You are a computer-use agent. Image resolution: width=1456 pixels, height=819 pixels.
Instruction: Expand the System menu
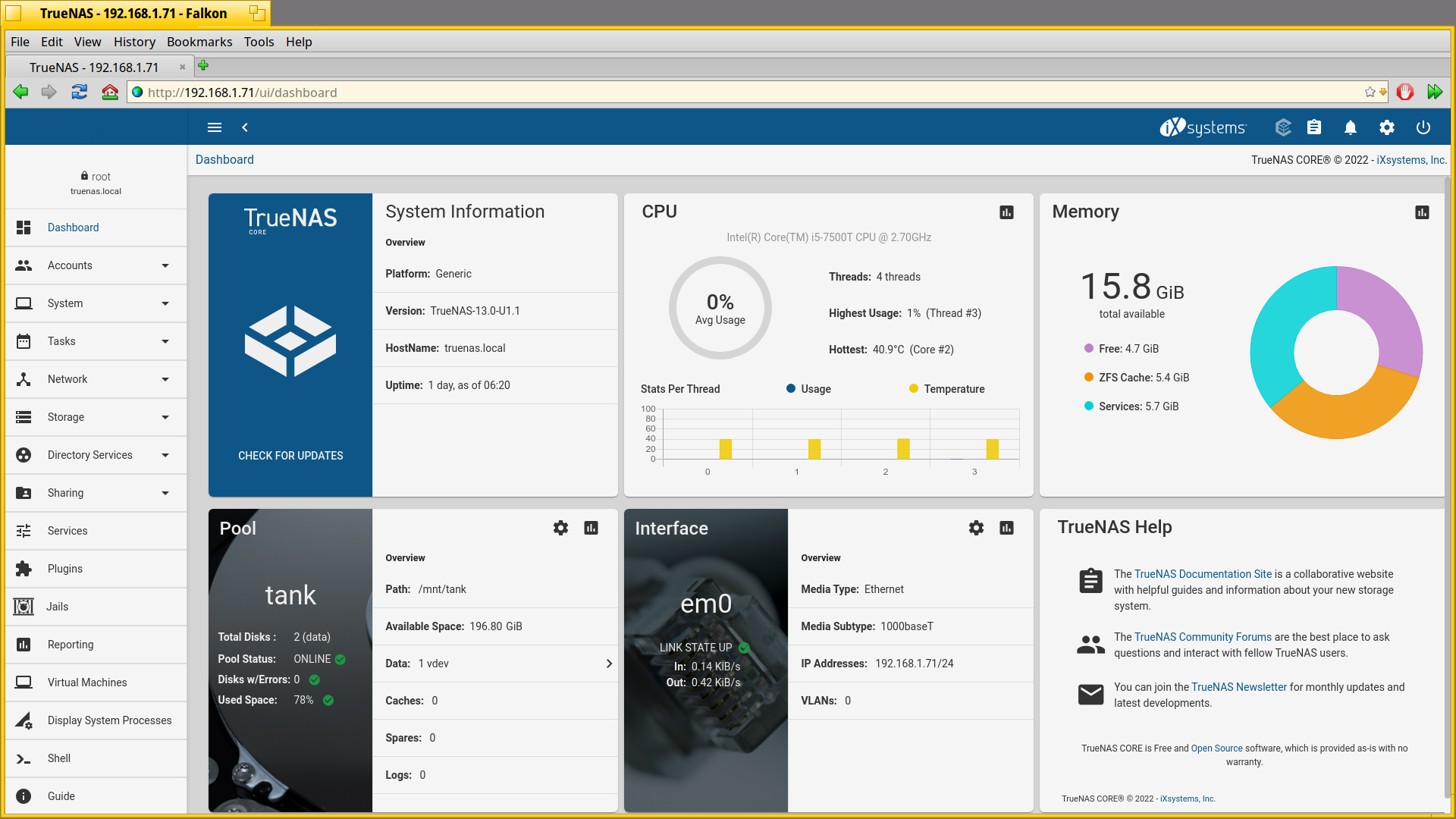tap(96, 303)
